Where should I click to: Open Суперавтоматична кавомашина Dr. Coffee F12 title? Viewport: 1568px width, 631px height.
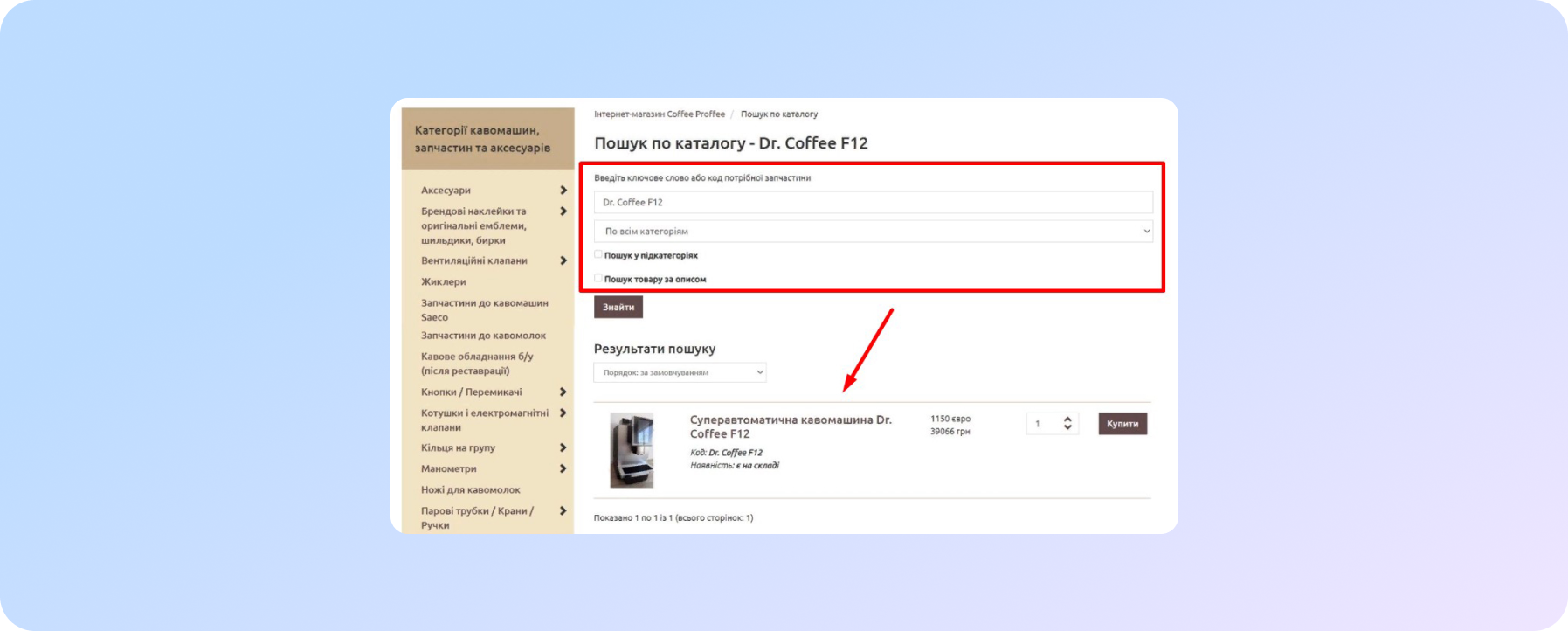791,426
